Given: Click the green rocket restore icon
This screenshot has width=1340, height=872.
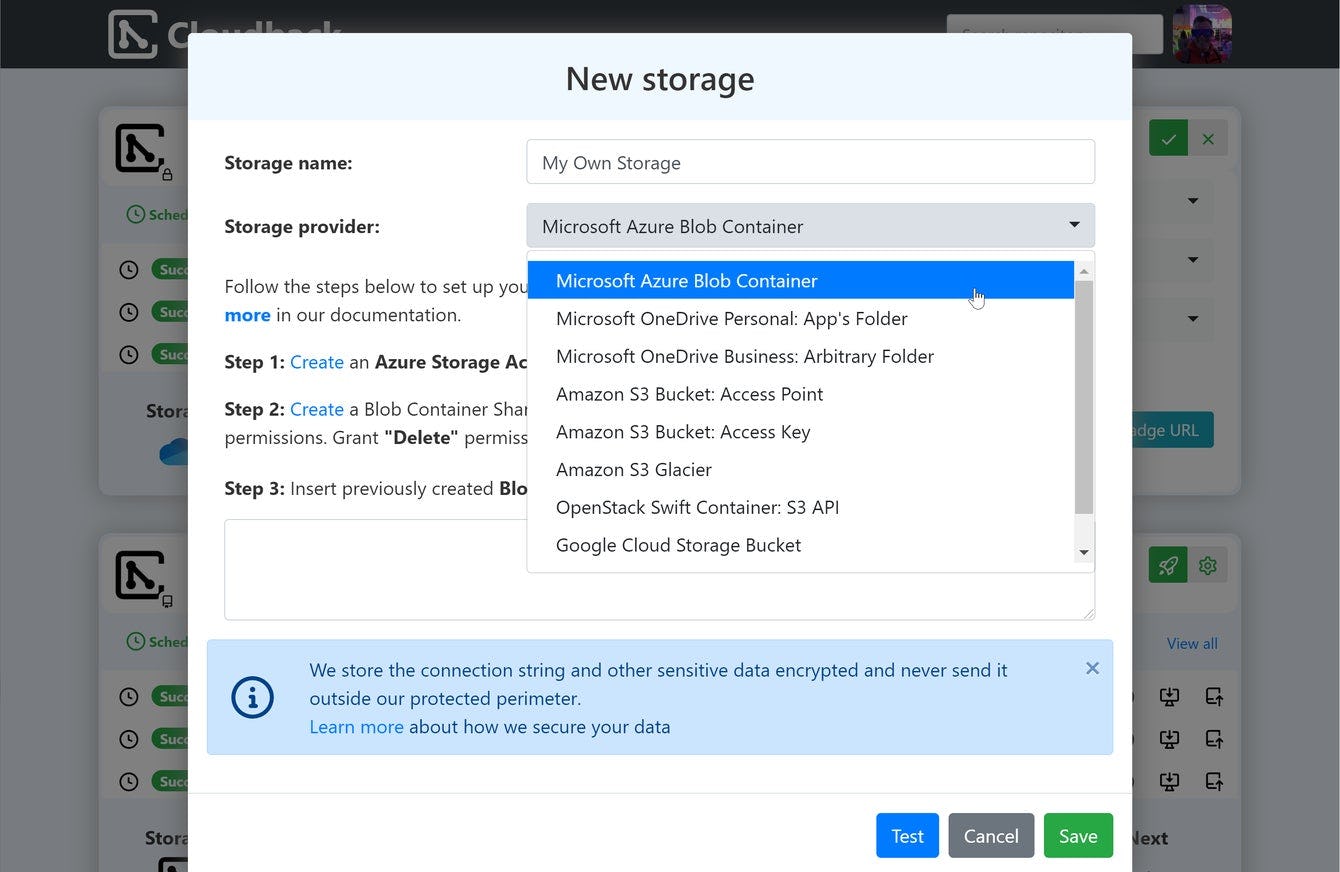Looking at the screenshot, I should [x=1168, y=565].
